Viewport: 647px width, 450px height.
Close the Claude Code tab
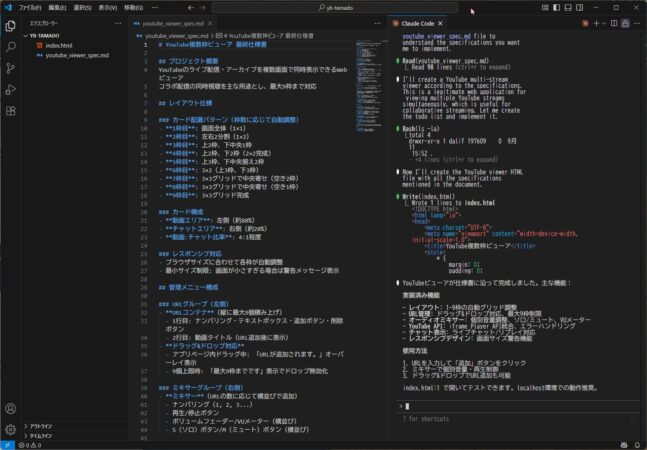[x=440, y=24]
